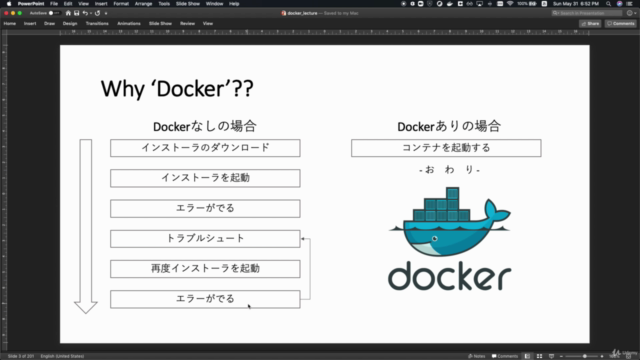Click the Siri icon in menu bar
Image resolution: width=640 pixels, height=360 pixels.
(x=620, y=4)
